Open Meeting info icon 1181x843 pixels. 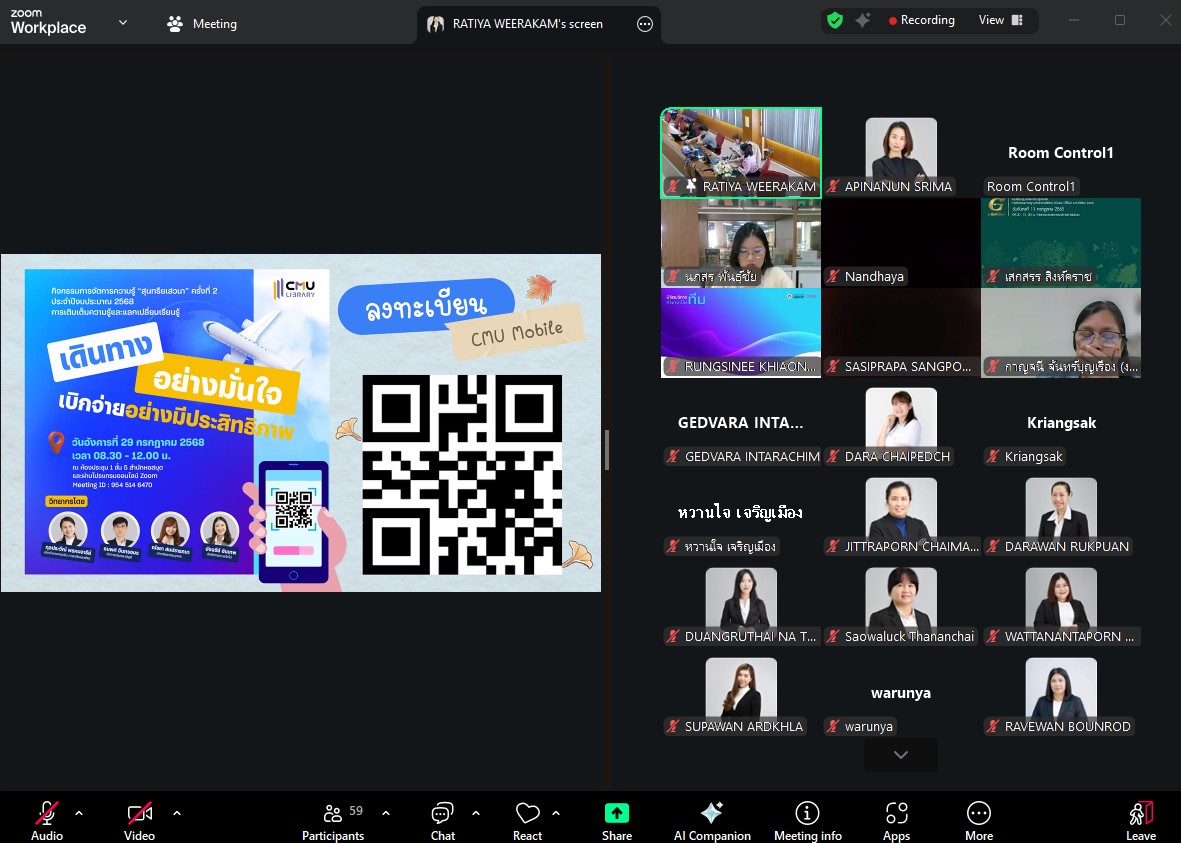coord(807,813)
